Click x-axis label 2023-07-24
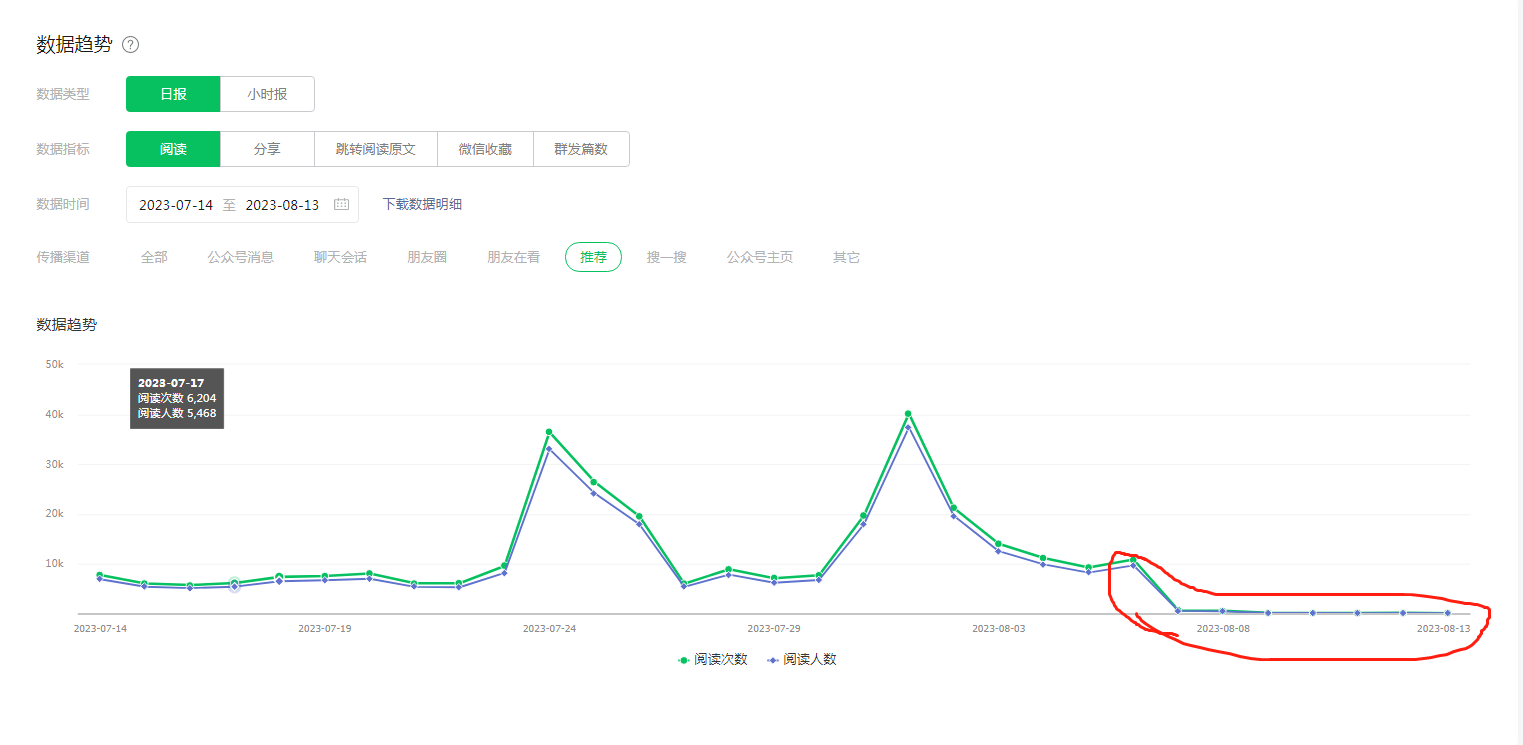The width and height of the screenshot is (1523, 745). (549, 628)
